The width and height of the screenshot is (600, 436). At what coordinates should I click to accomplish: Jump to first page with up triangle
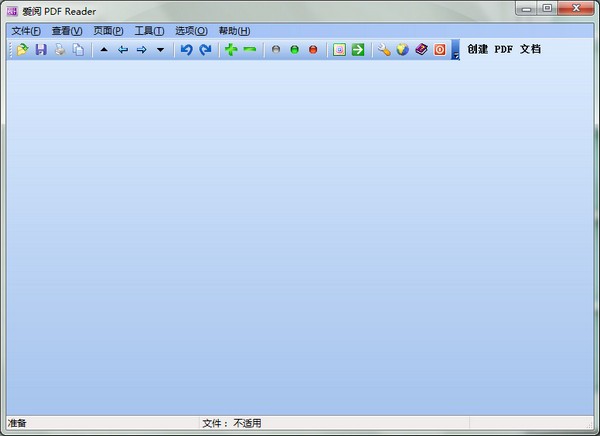104,50
